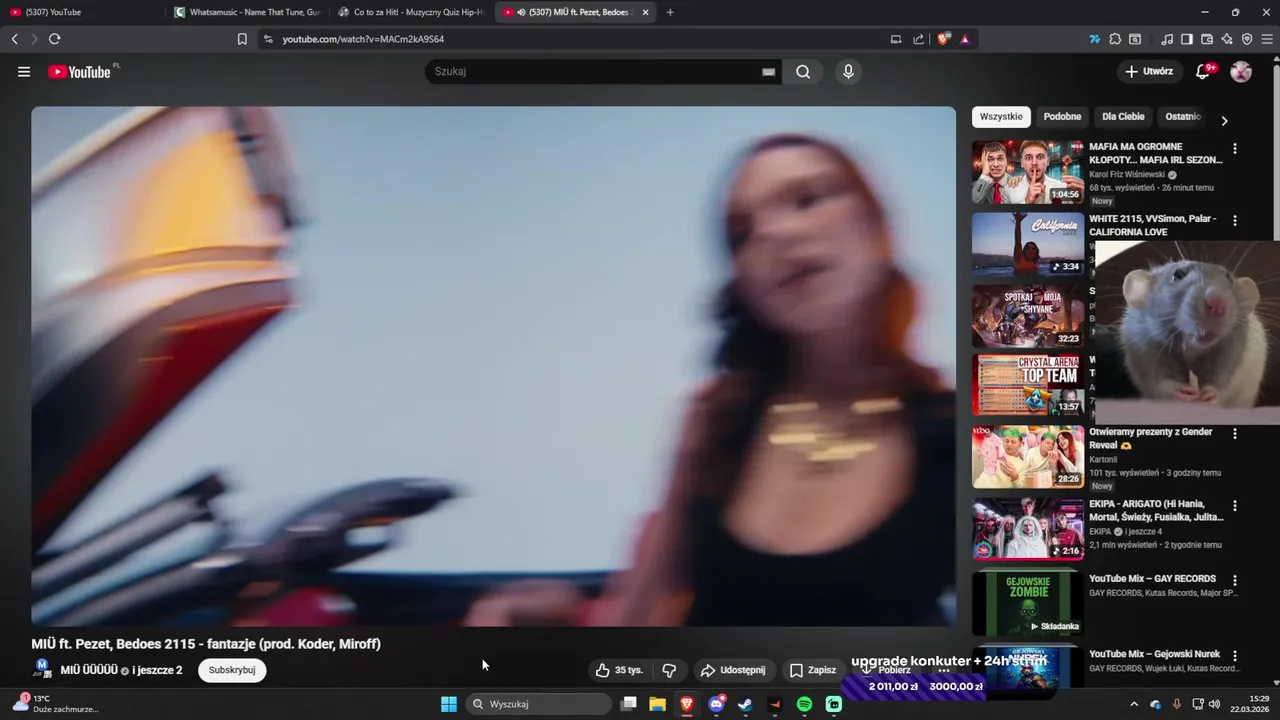Toggle the browser sidebar panel
This screenshot has height=720, width=1280.
(1187, 39)
